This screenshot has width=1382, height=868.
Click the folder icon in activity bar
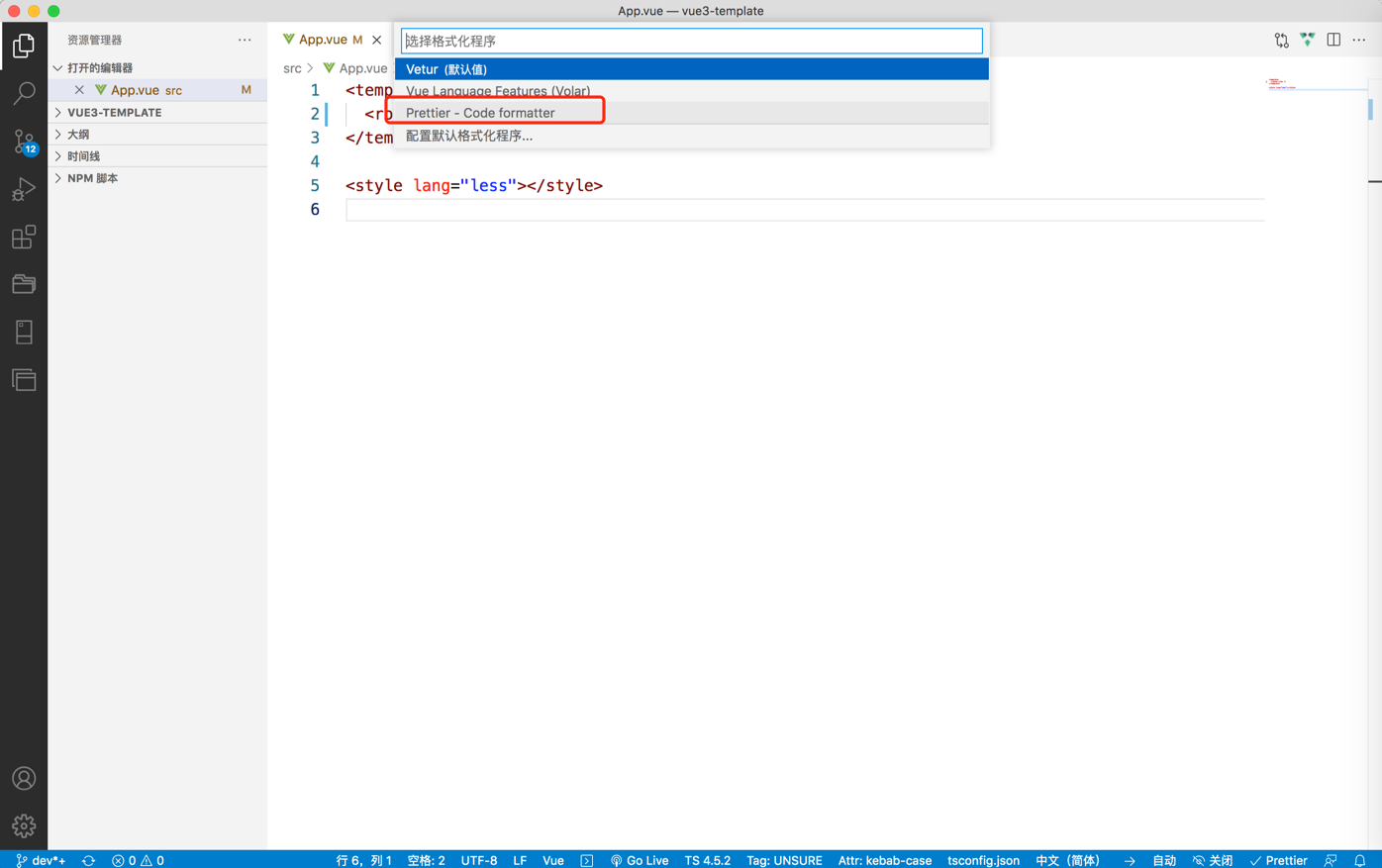pyautogui.click(x=24, y=284)
